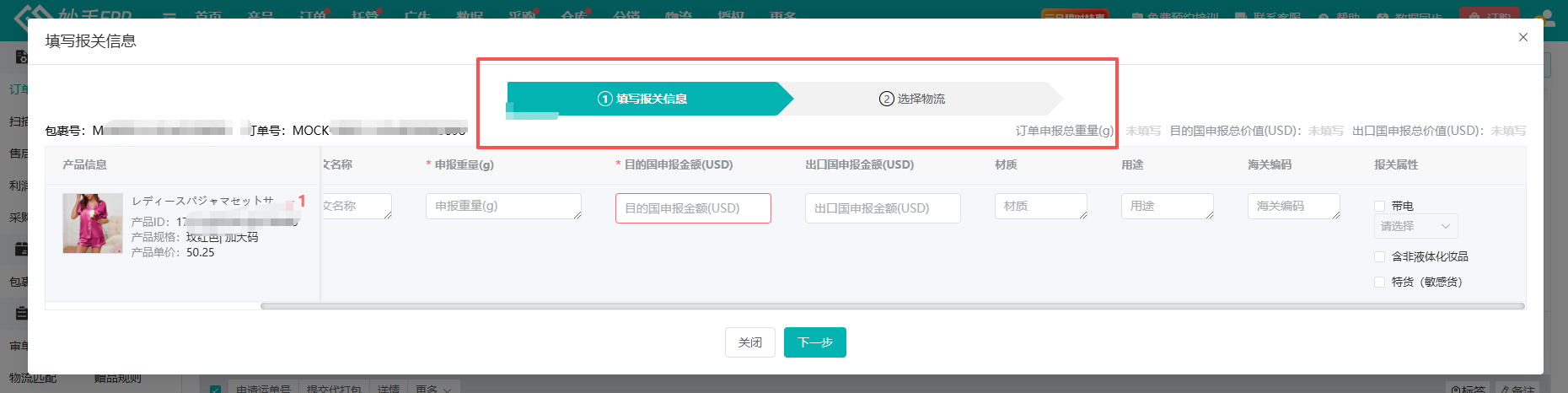Enable the 特货（敏感货）checkbox
Viewport: 1568px width, 393px height.
click(1380, 282)
